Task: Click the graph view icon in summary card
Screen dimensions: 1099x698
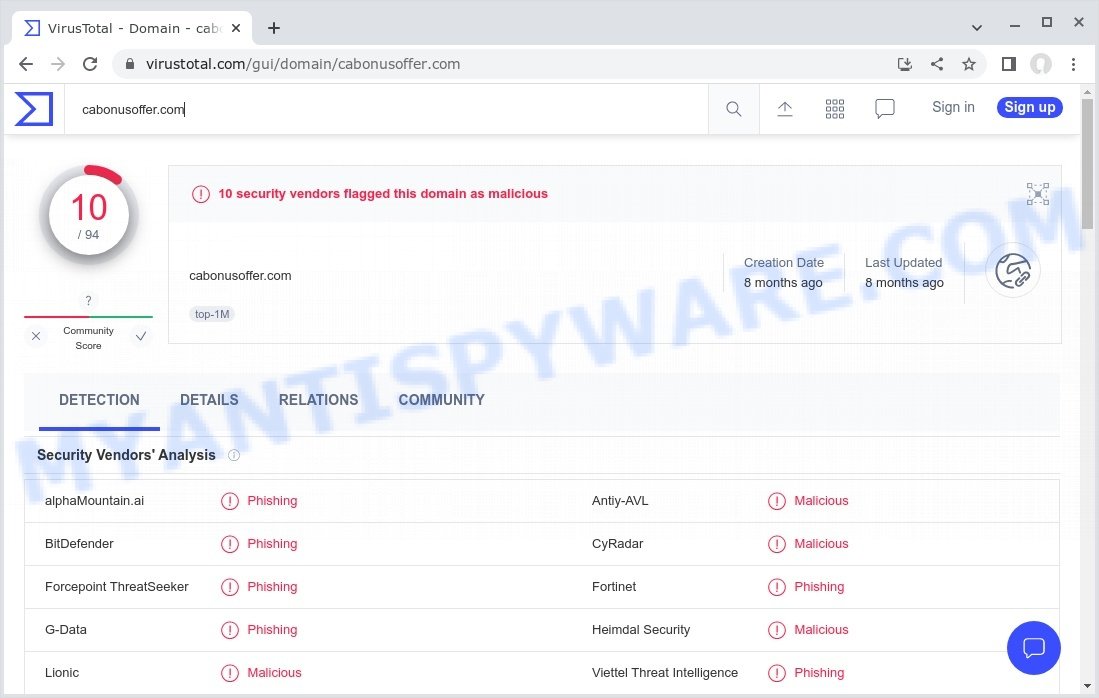Action: point(1037,193)
